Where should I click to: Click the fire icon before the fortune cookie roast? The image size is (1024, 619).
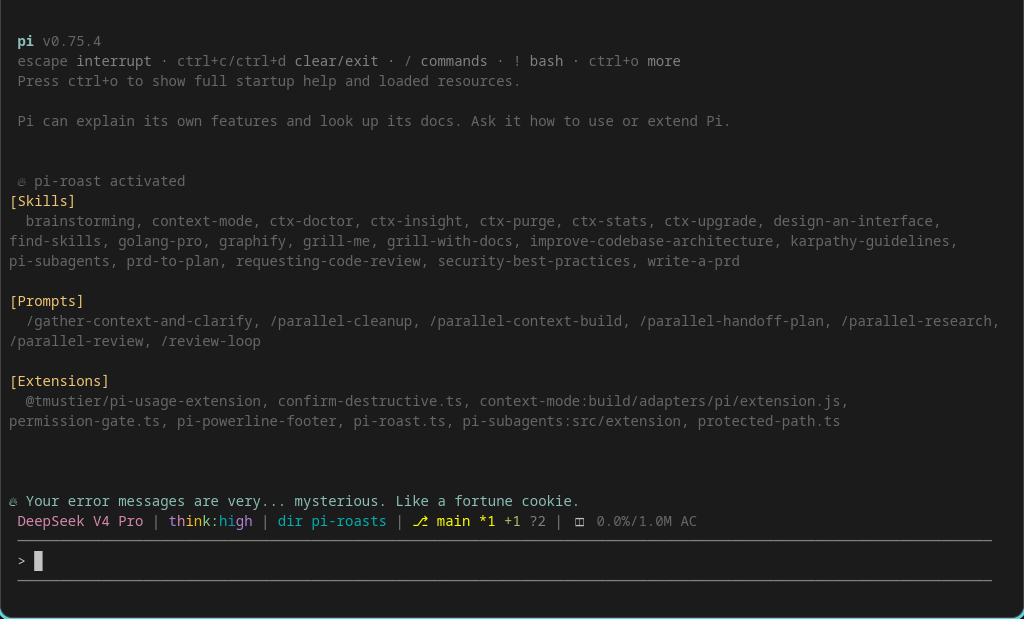click(x=13, y=502)
